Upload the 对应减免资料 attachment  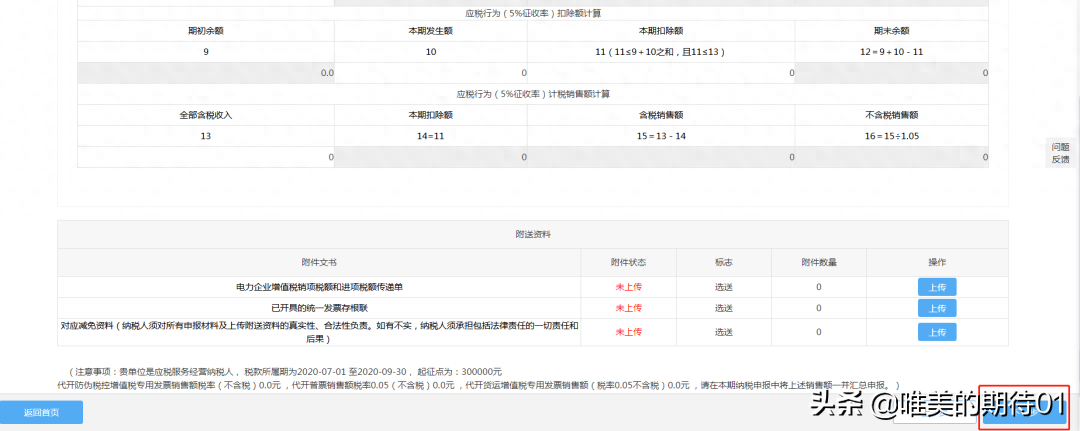pyautogui.click(x=937, y=332)
